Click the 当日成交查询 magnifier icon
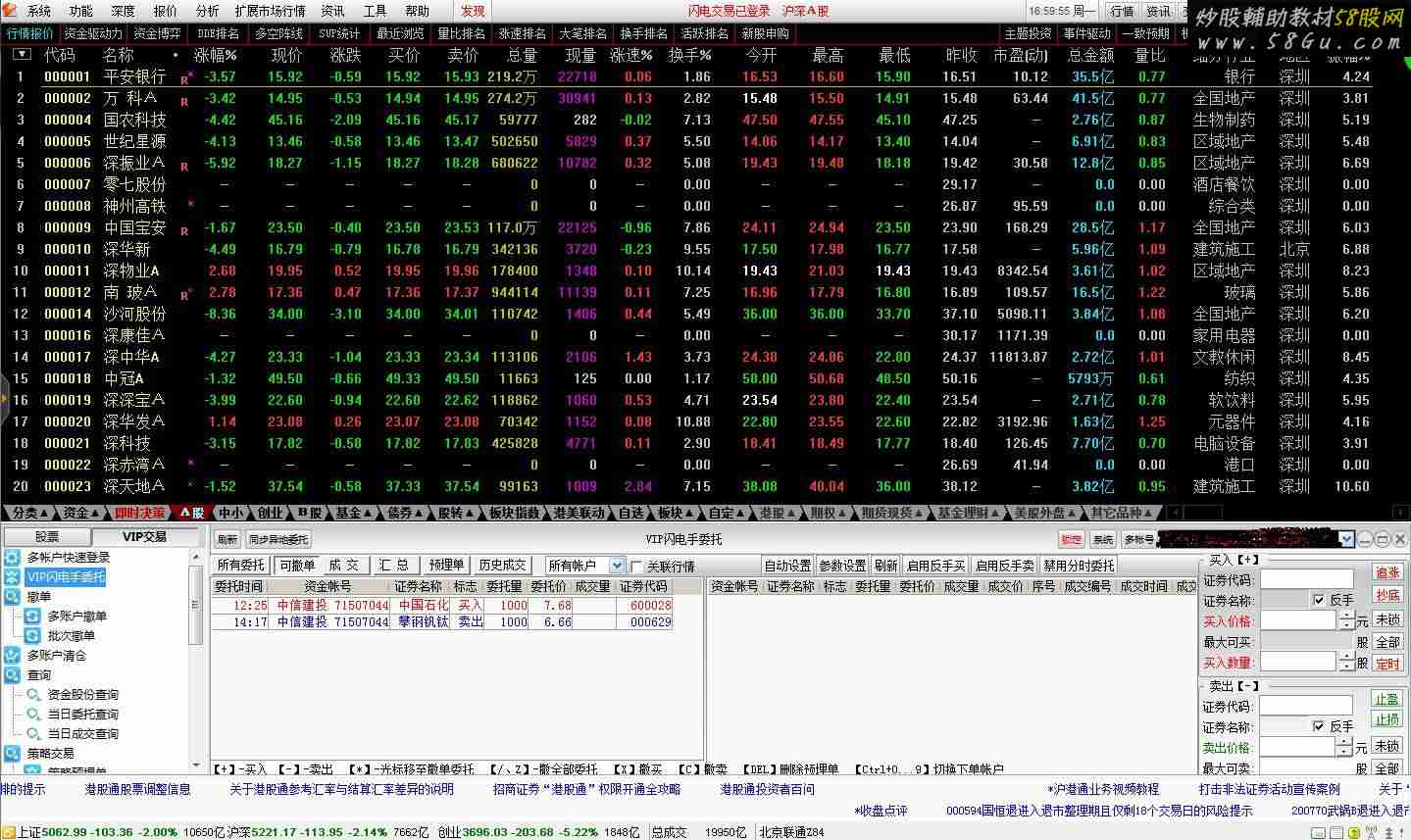This screenshot has width=1411, height=840. pyautogui.click(x=33, y=733)
